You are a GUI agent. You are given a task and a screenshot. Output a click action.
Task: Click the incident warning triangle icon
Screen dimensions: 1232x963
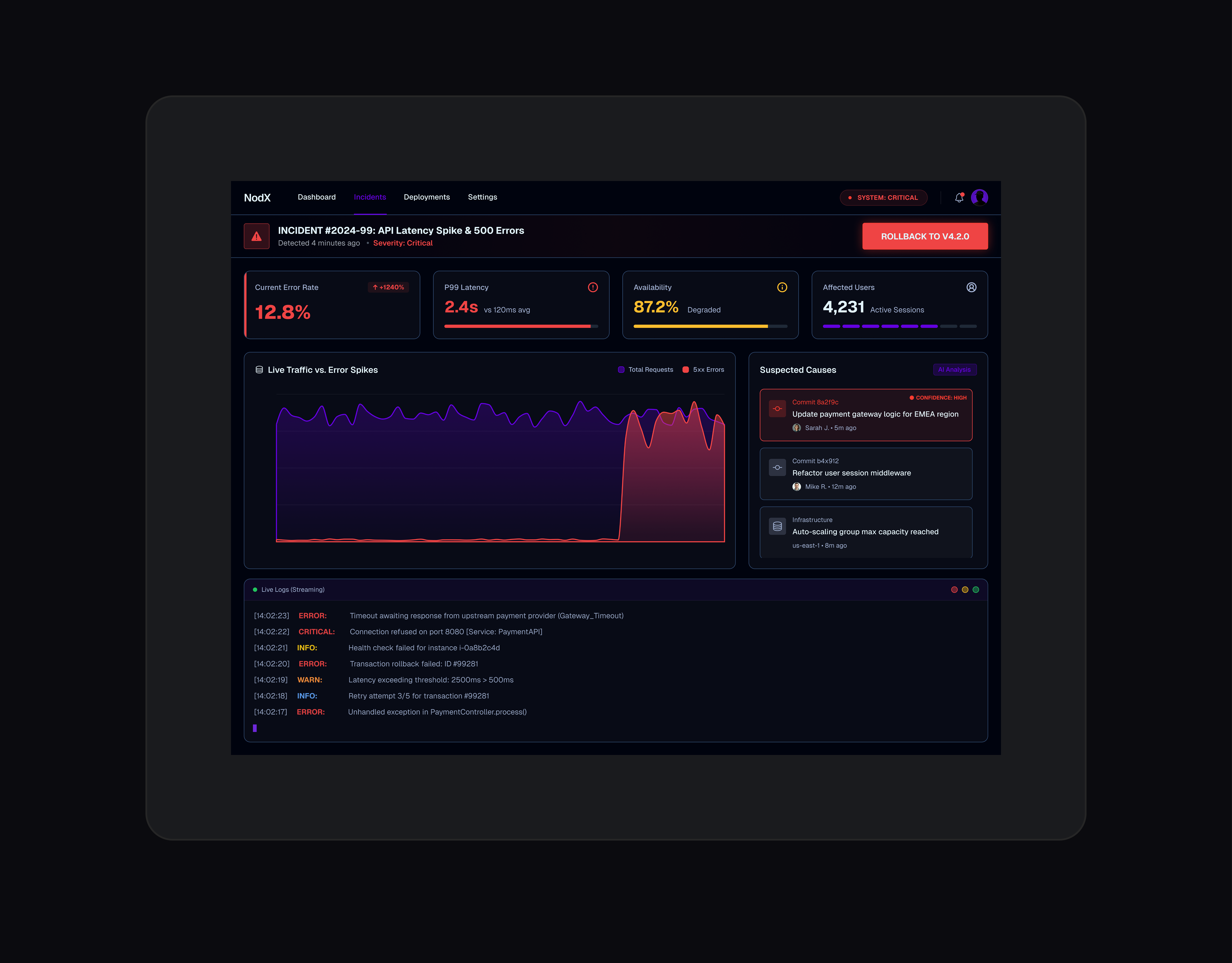click(257, 236)
